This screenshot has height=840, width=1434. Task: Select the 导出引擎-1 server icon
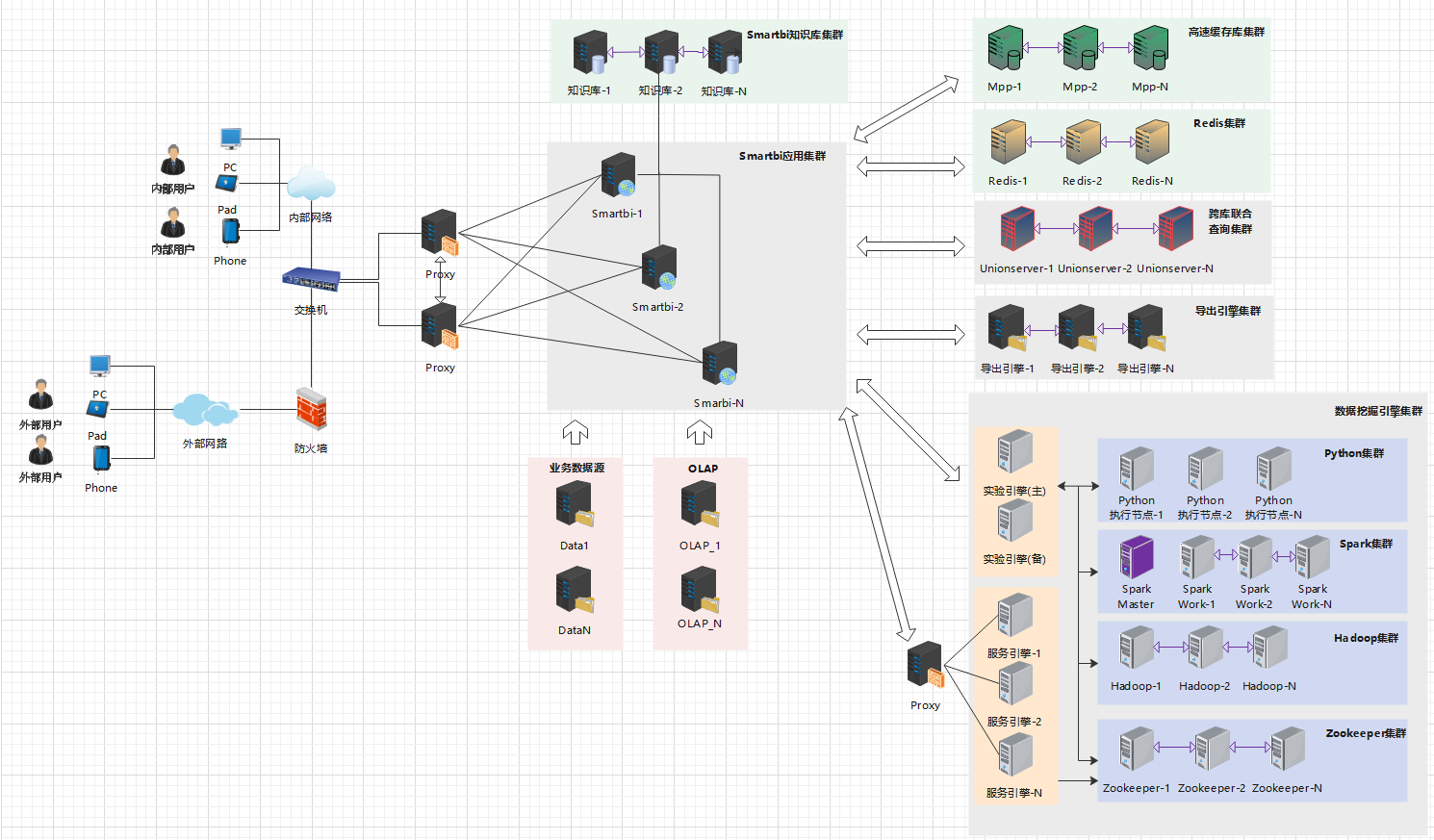[x=1008, y=327]
